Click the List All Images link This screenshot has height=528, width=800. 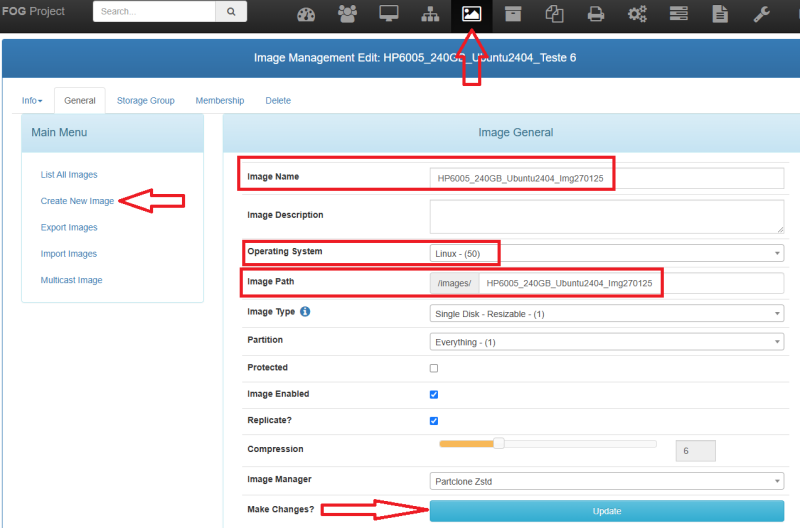(x=69, y=174)
